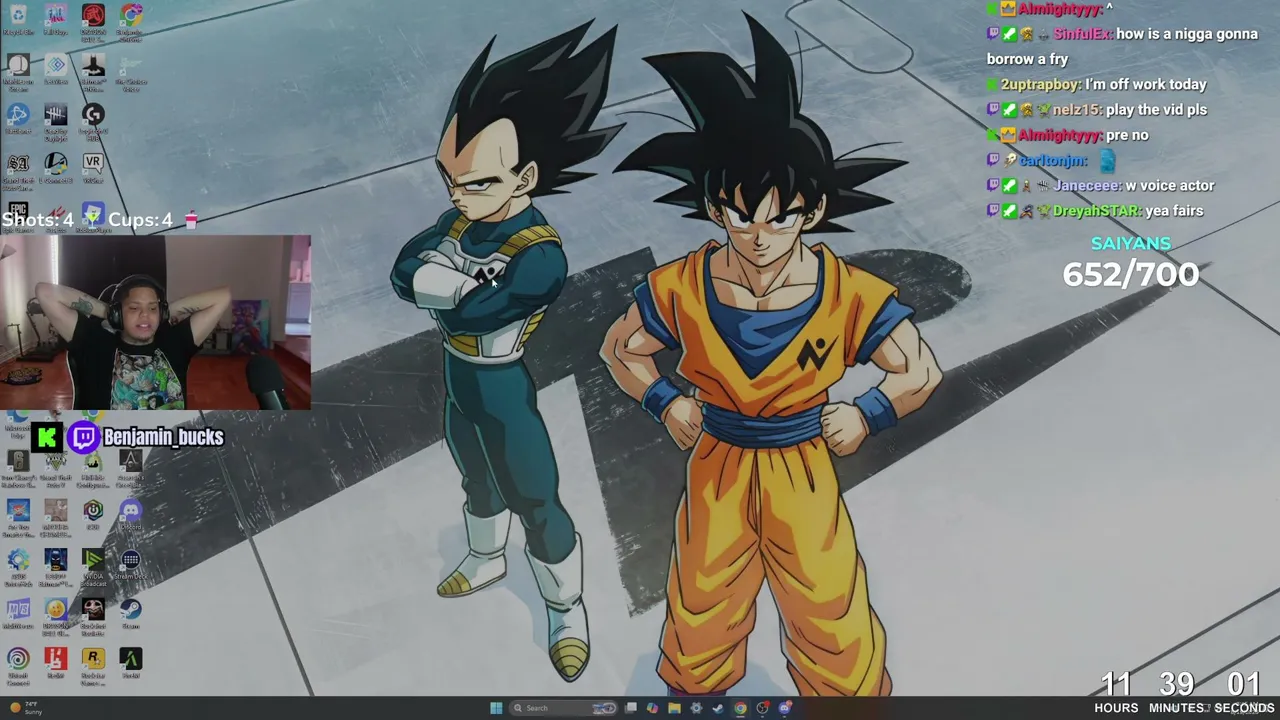Image resolution: width=1280 pixels, height=720 pixels.
Task: Open the iCUE desktop shortcut
Action: coord(93,515)
